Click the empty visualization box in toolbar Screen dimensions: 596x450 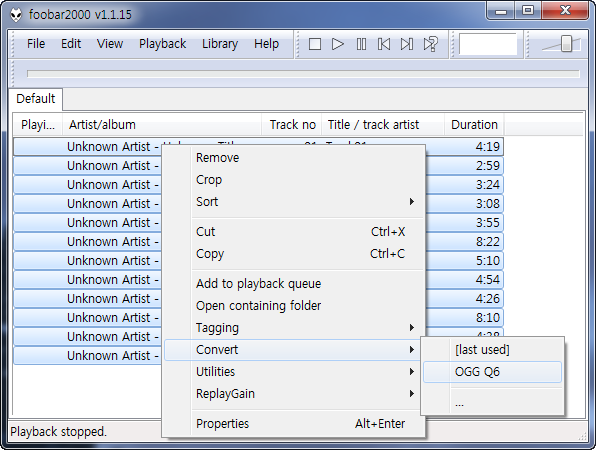coord(488,44)
